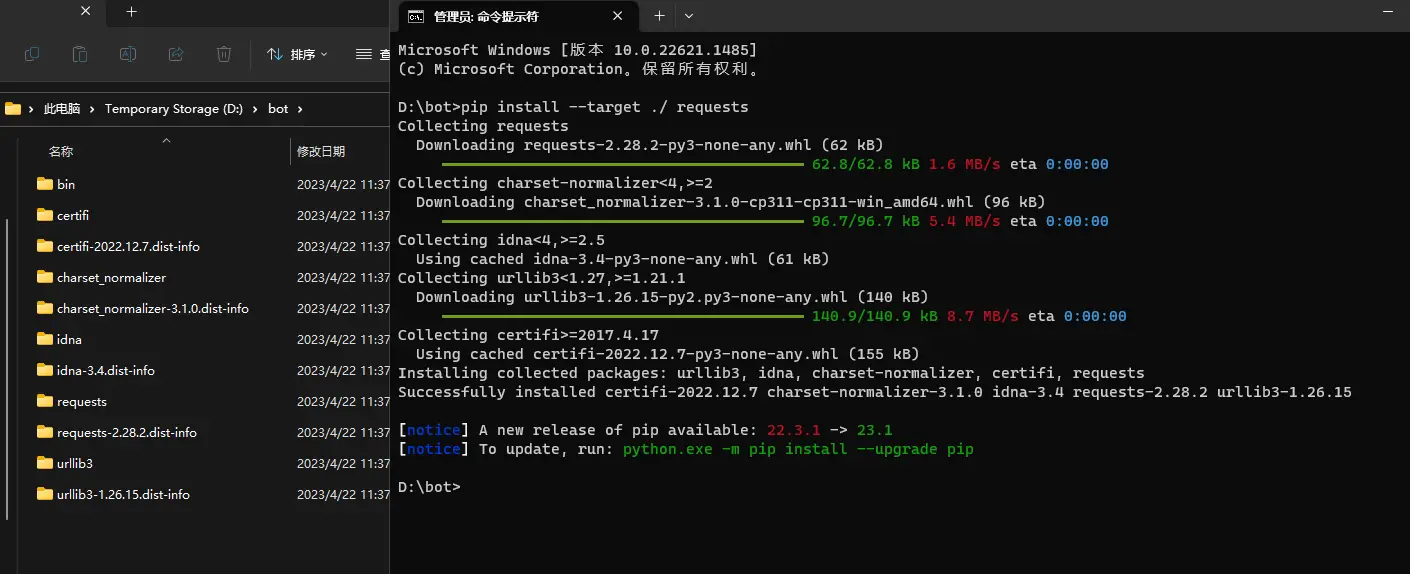Navigate to 此电脑 in the breadcrumb
The width and height of the screenshot is (1410, 574).
tap(62, 109)
